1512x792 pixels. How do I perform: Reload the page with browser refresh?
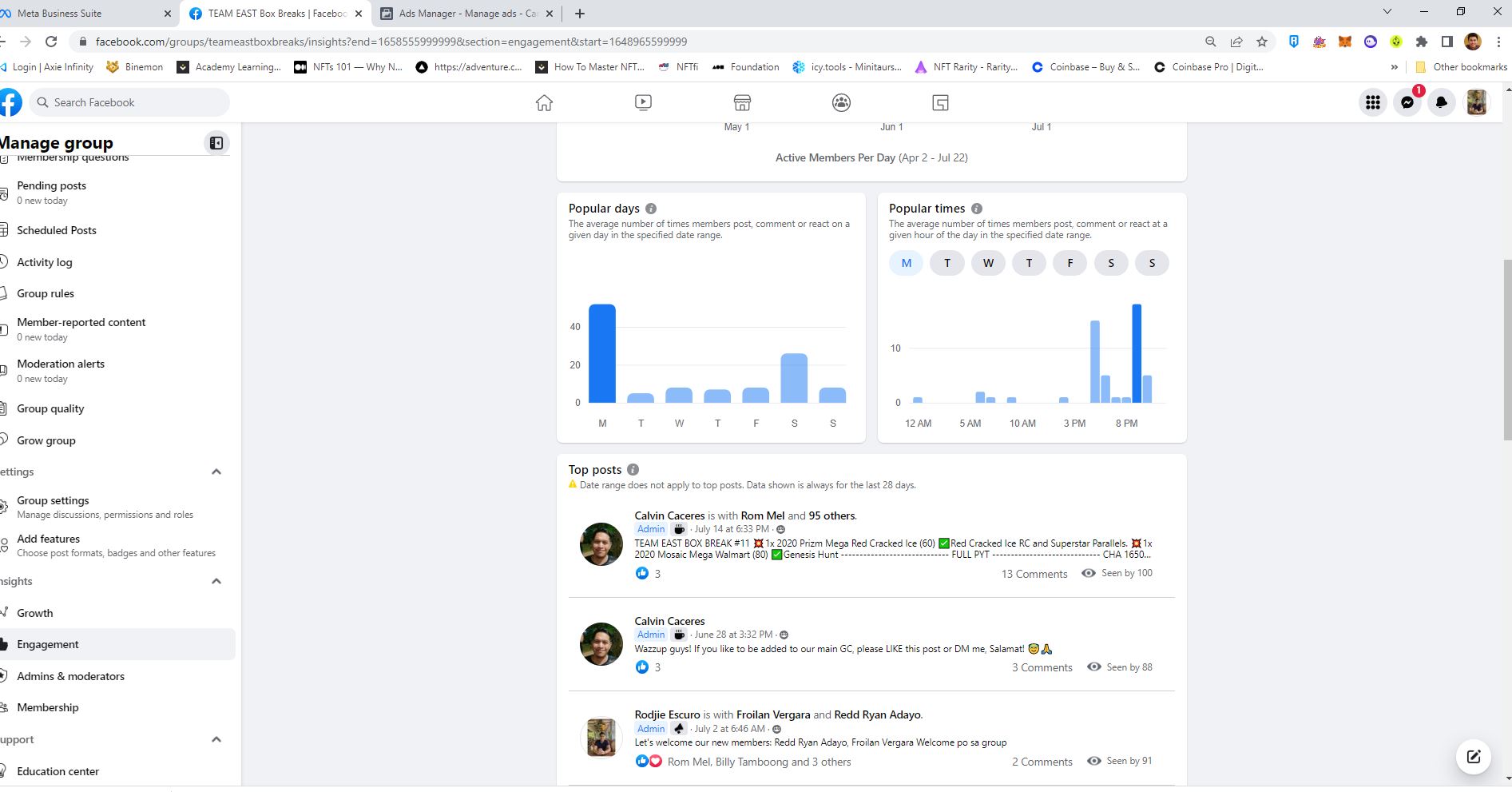click(51, 42)
